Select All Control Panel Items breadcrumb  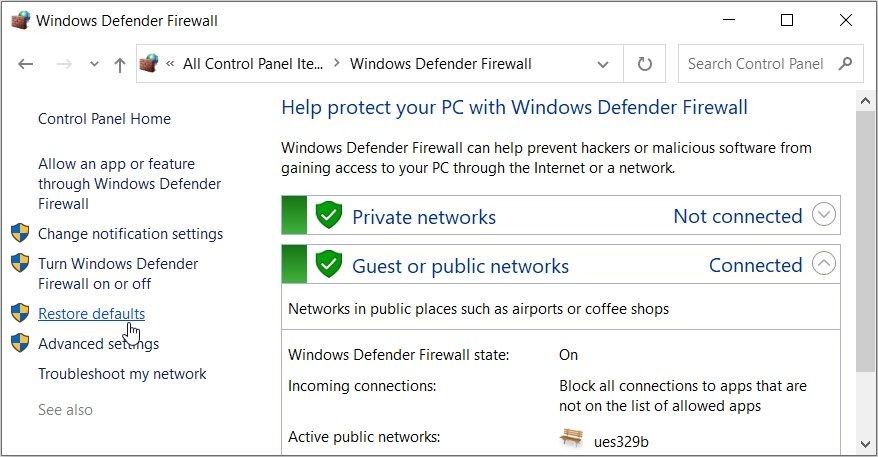click(x=253, y=64)
